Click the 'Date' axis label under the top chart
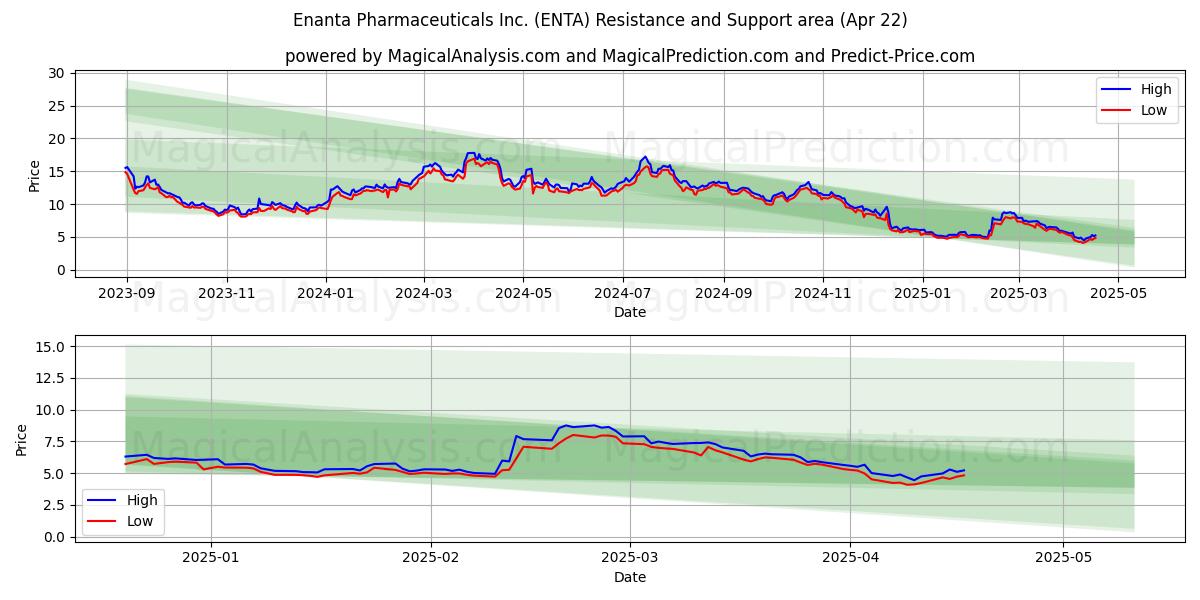Screen dimensions: 1200x600 click(x=630, y=312)
